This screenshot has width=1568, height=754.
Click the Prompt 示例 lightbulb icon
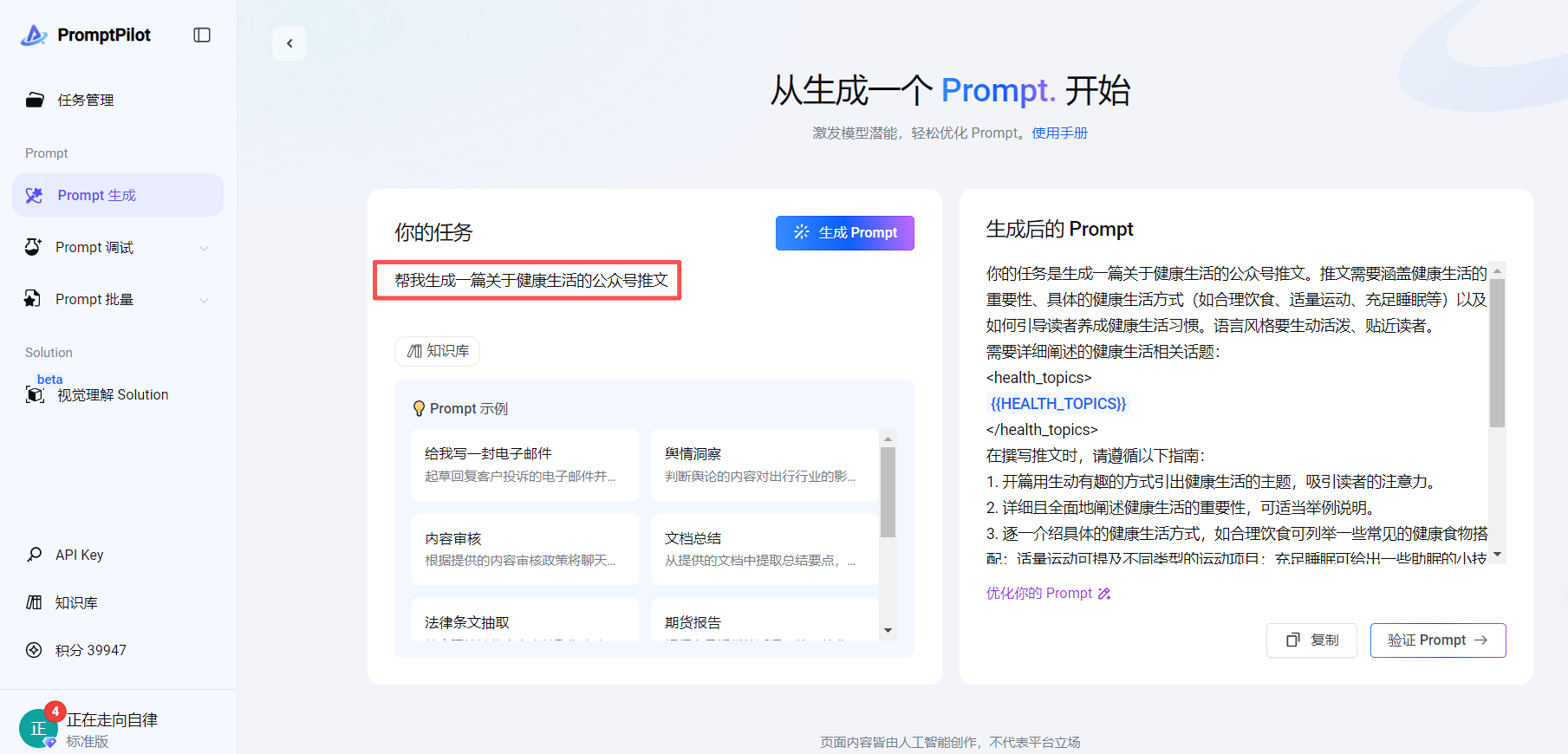coord(420,408)
